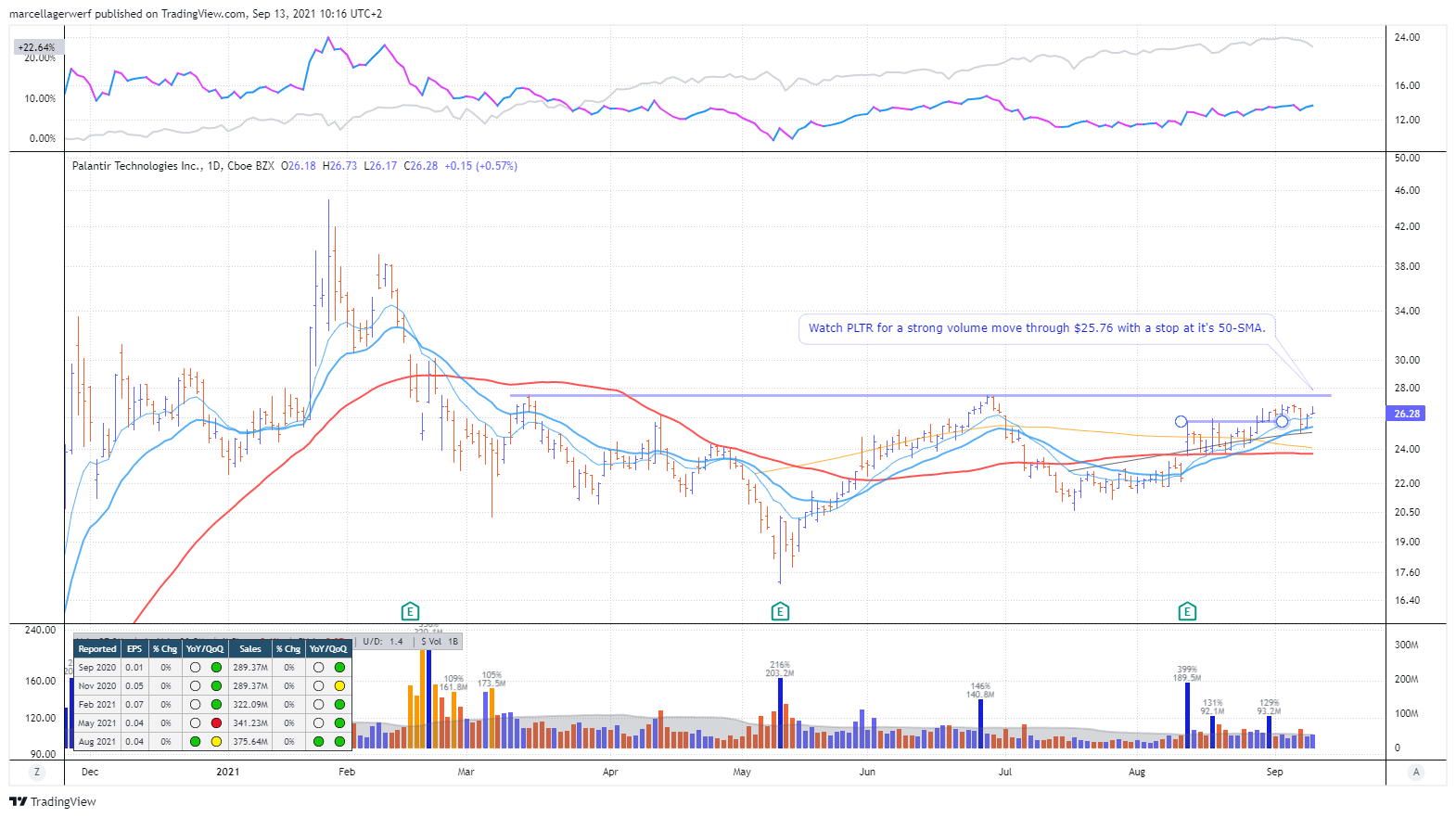Click the Jun label on the time axis
Image resolution: width=1456 pixels, height=818 pixels.
pyautogui.click(x=867, y=772)
